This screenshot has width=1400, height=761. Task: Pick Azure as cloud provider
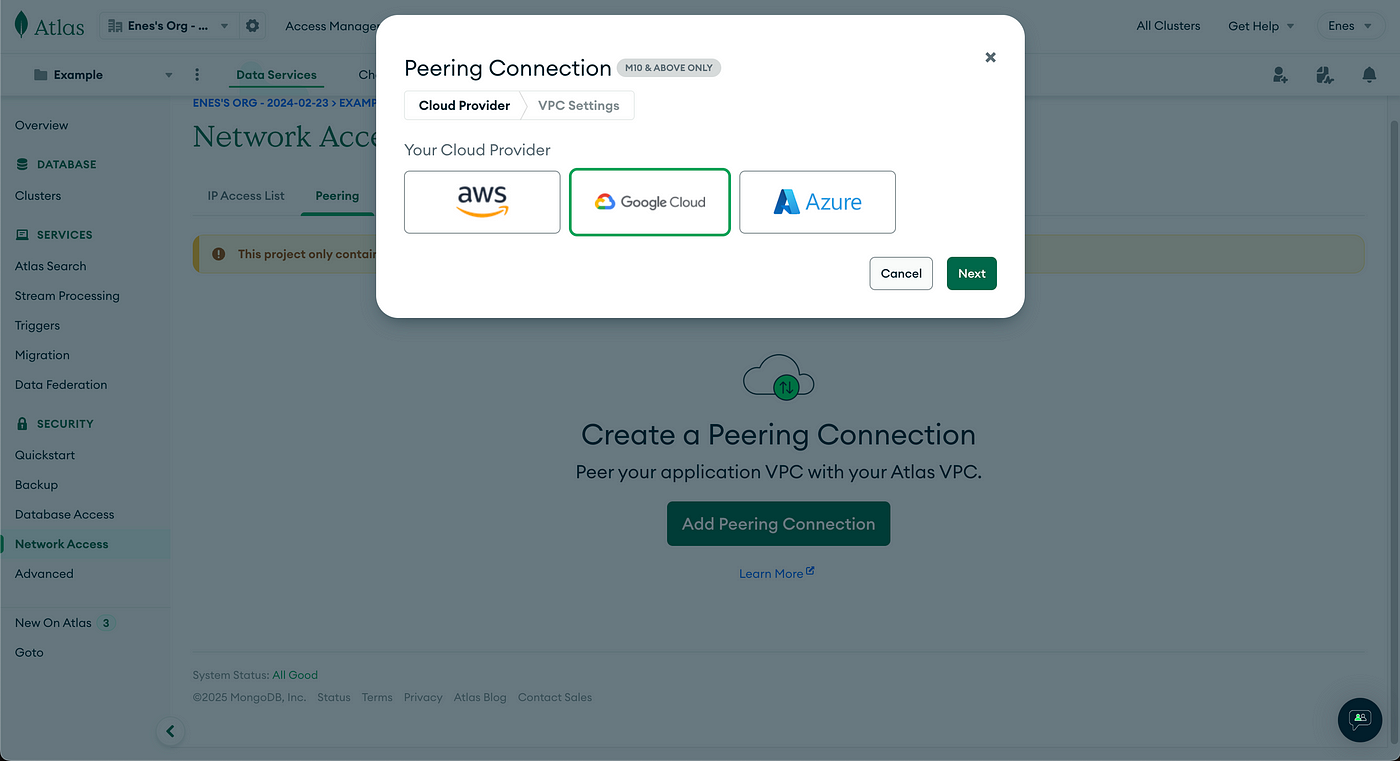coord(817,202)
